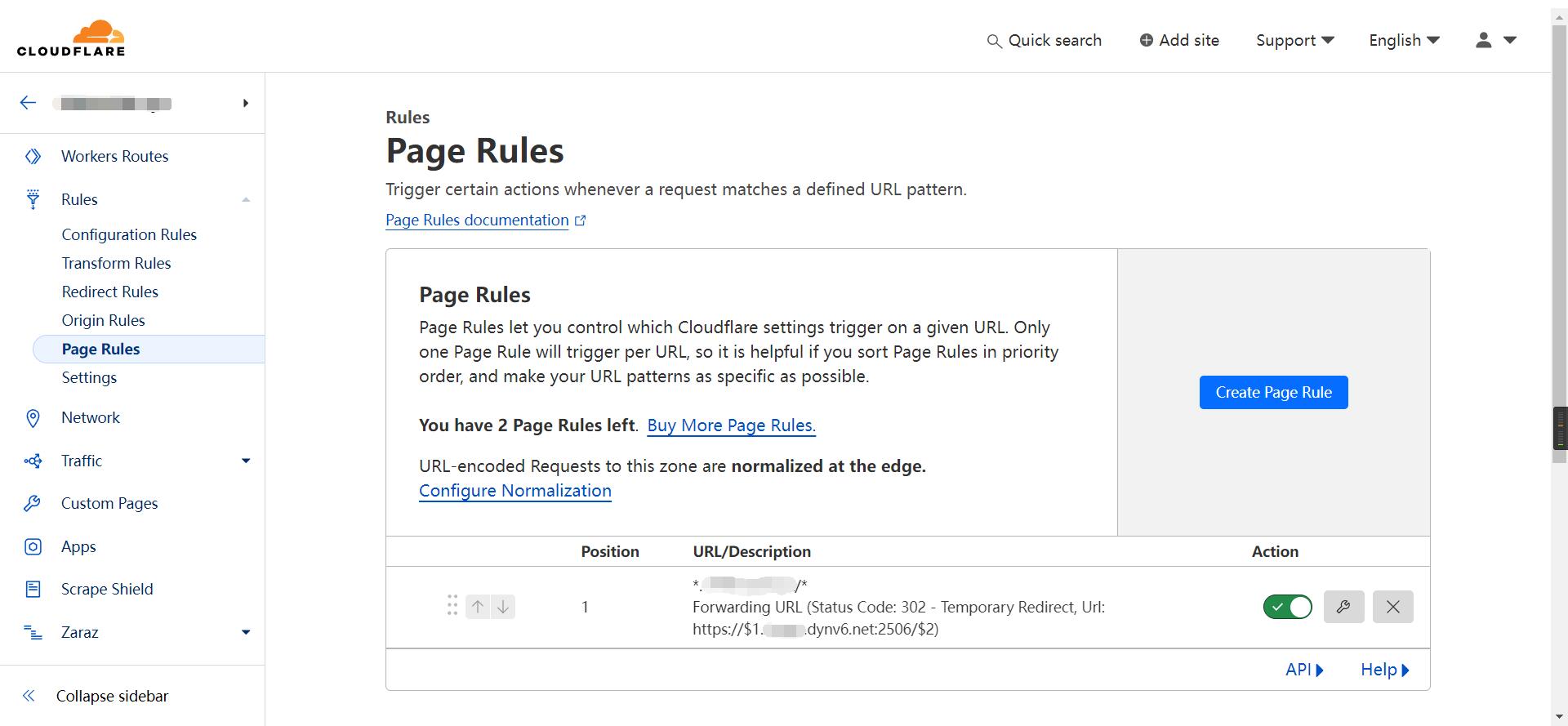Click the wrench edit icon for rule

click(x=1343, y=607)
